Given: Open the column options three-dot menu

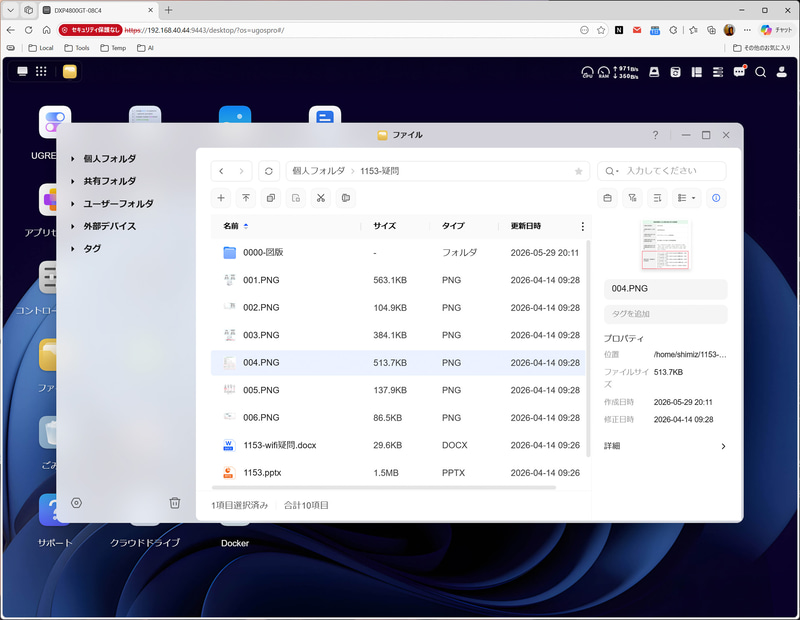Looking at the screenshot, I should (x=583, y=226).
